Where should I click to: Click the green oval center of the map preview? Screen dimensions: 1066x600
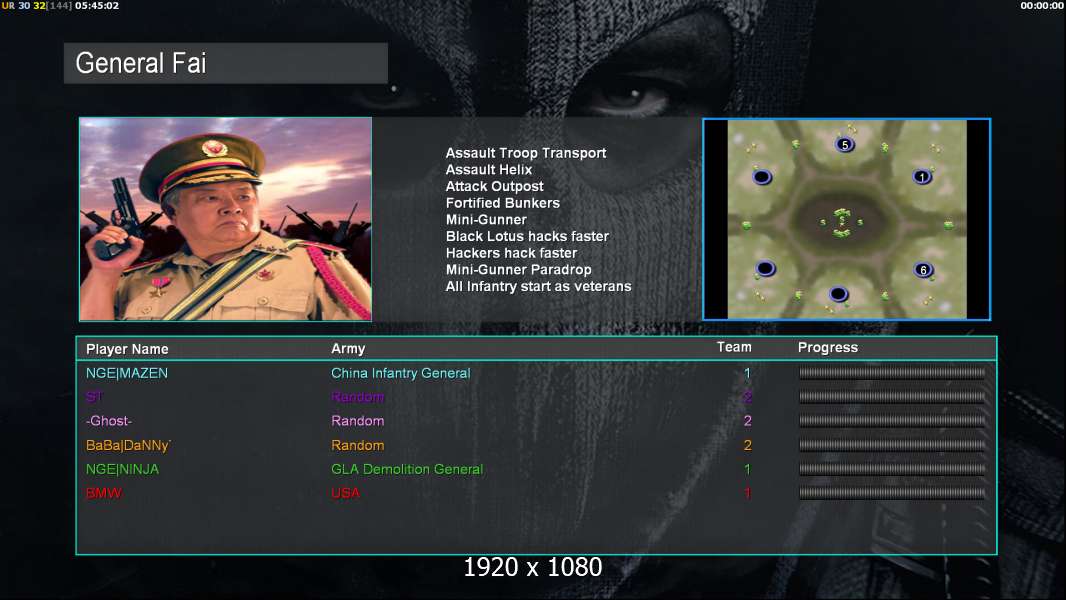tap(842, 222)
